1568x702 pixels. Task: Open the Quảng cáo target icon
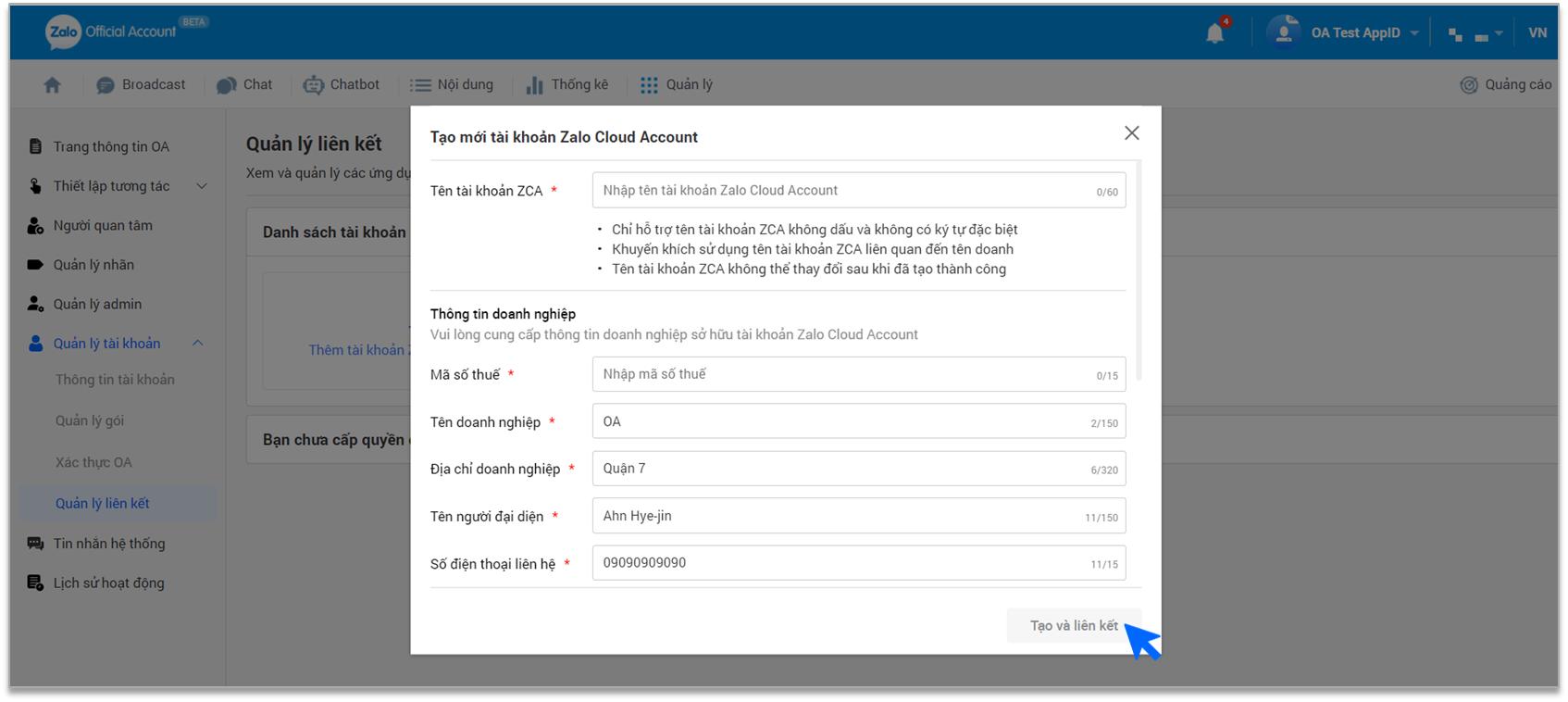pyautogui.click(x=1469, y=85)
